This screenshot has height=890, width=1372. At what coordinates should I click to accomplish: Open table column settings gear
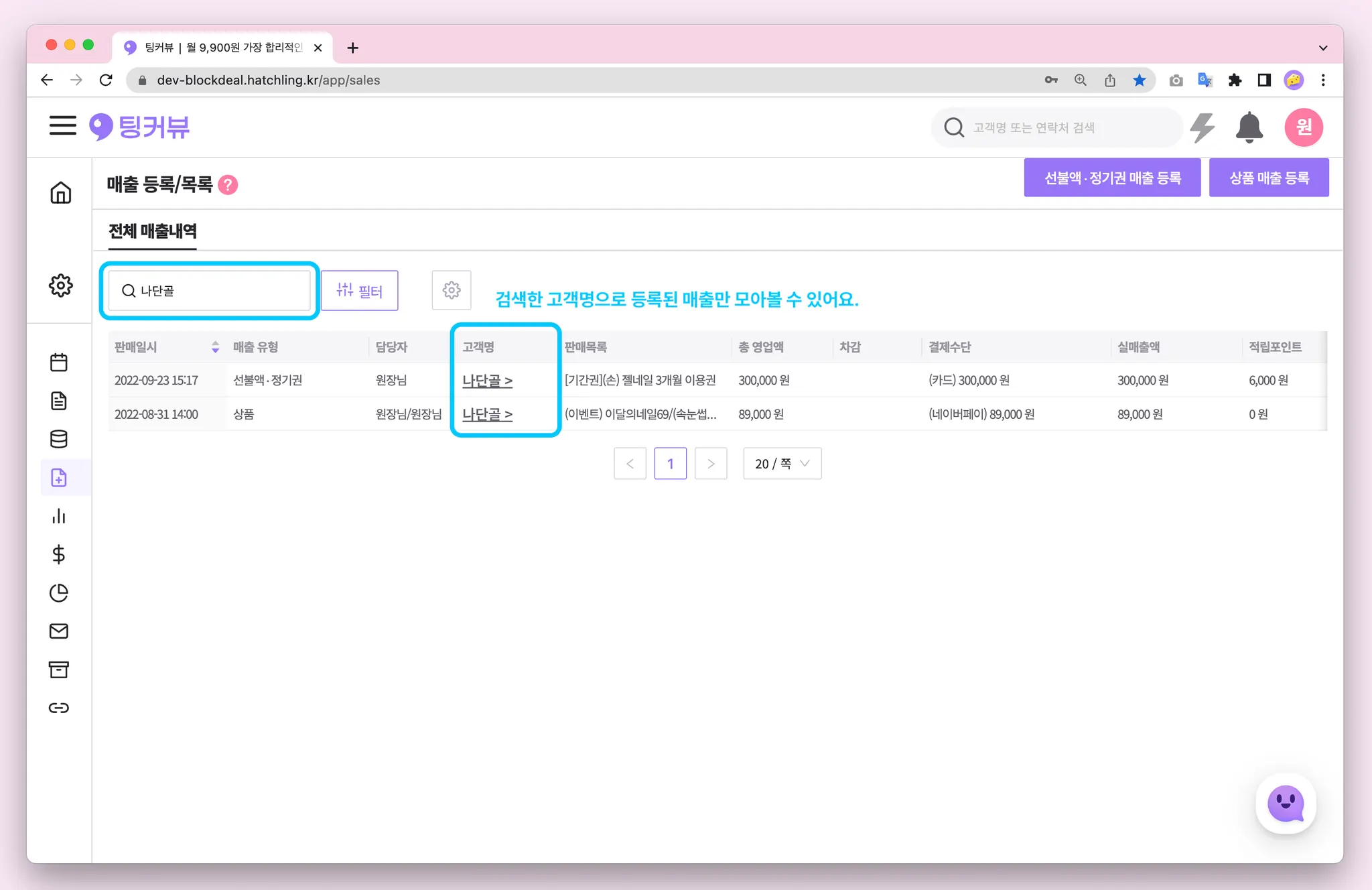[x=452, y=290]
